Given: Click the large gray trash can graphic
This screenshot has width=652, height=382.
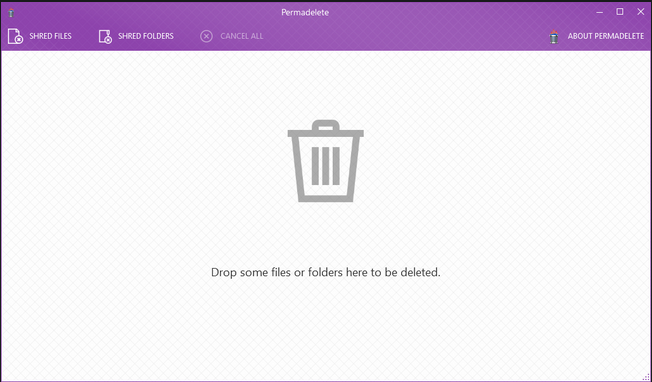Looking at the screenshot, I should tap(326, 161).
